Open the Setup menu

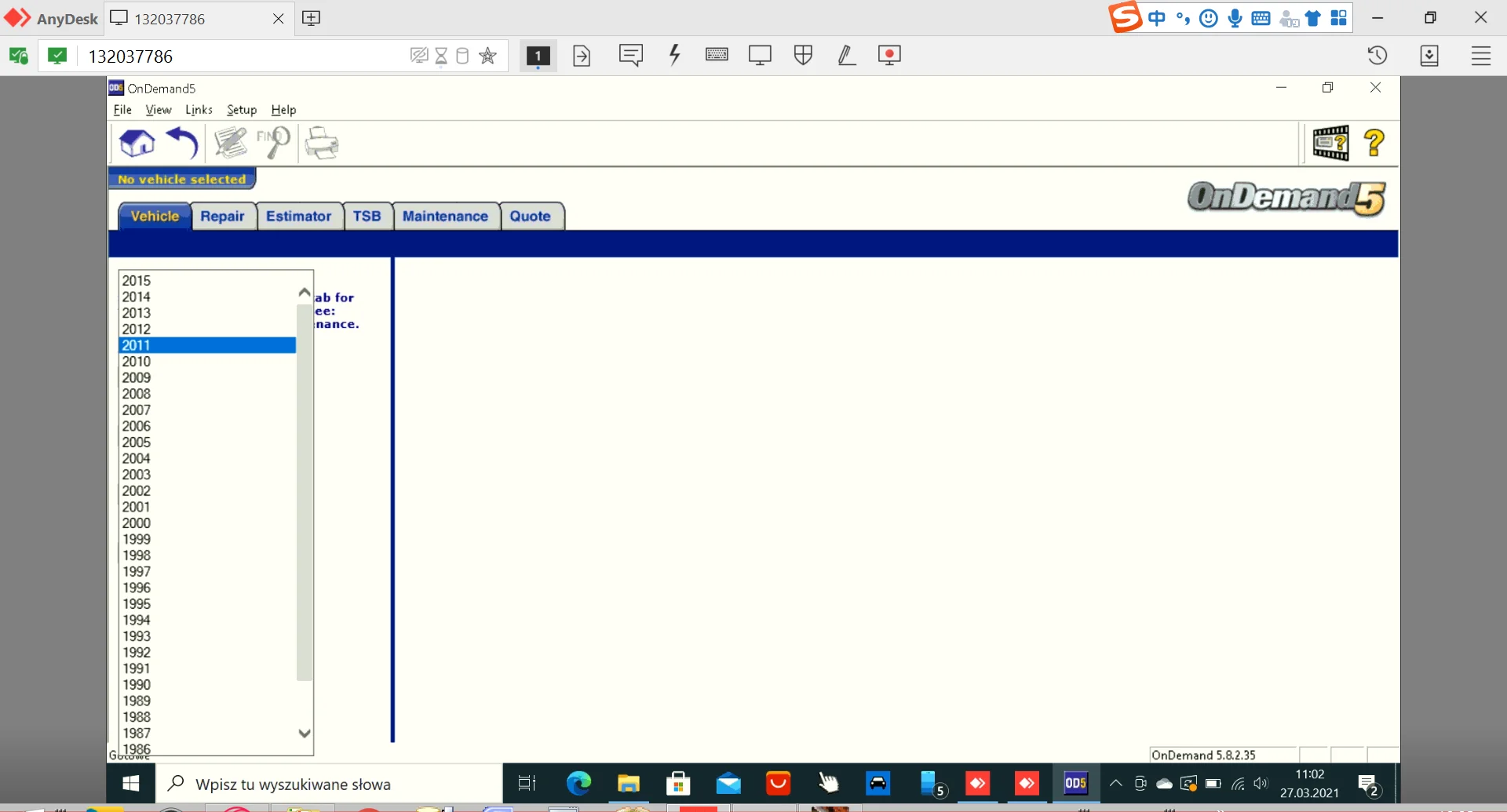242,110
